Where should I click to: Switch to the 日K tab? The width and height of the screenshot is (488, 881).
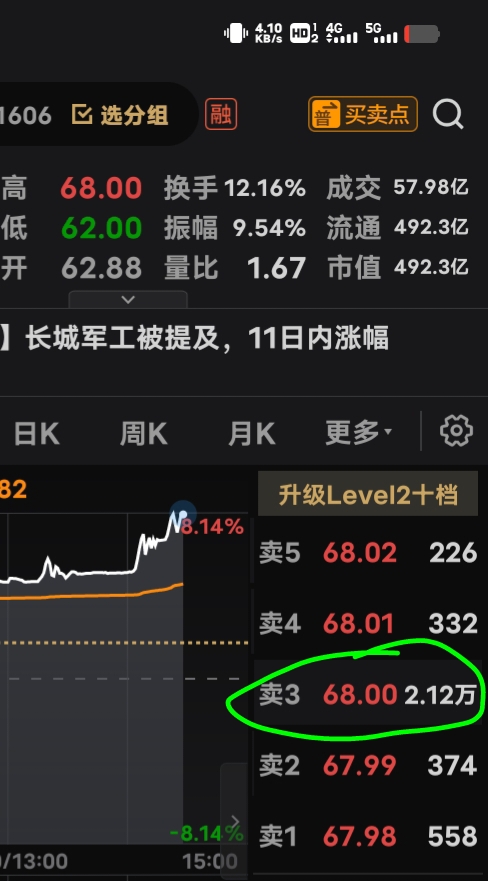37,434
